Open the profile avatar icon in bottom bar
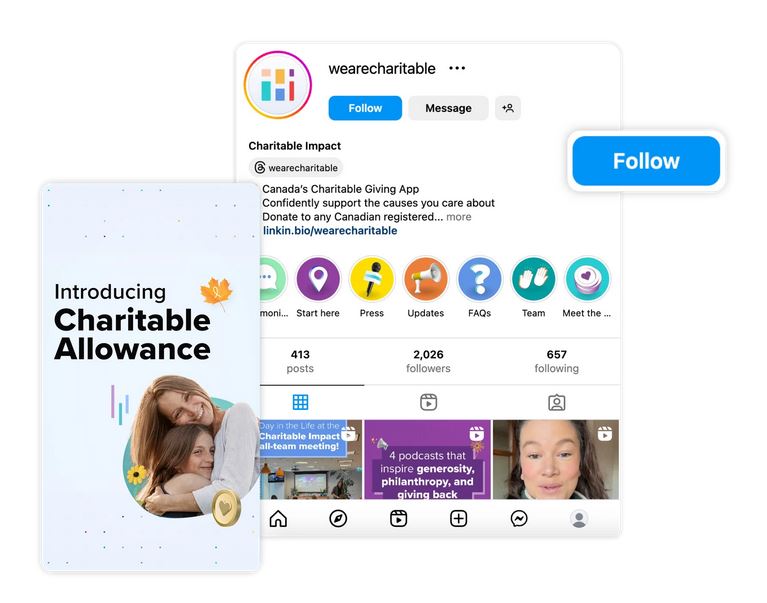This screenshot has height=603, width=767. click(579, 518)
